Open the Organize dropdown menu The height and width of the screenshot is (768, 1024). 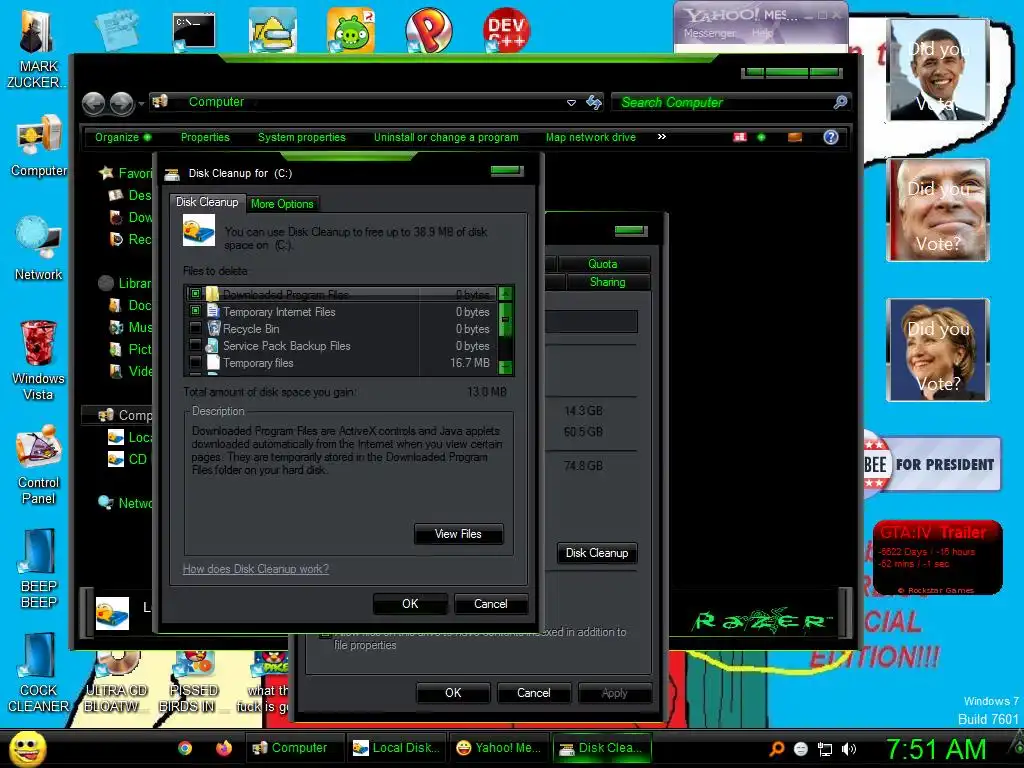123,137
